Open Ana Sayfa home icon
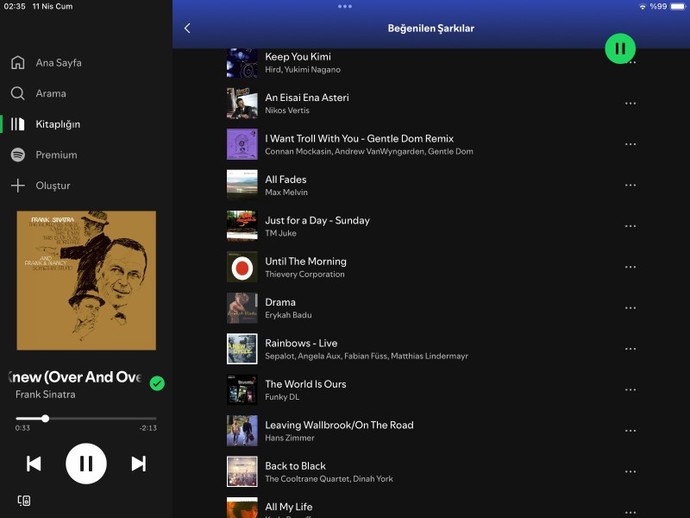 [x=18, y=62]
